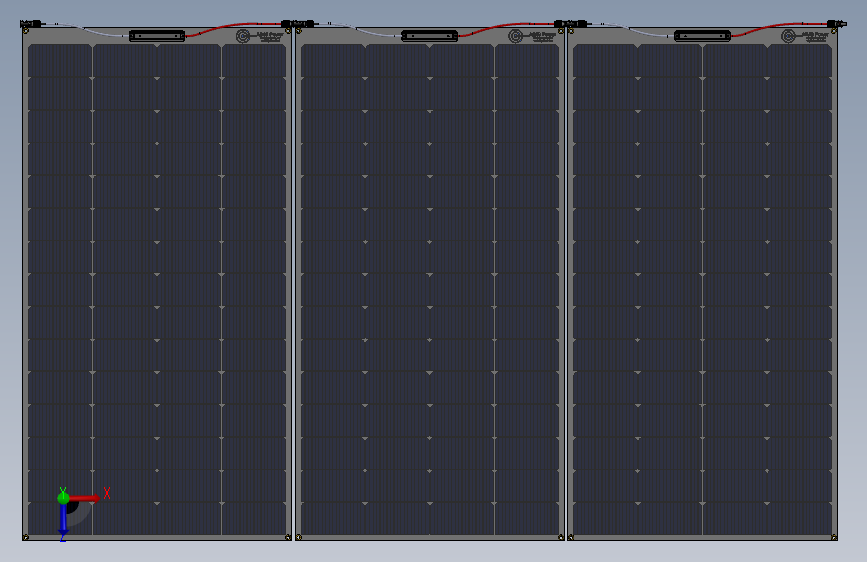Click the red X axis arrow of the triad
Screen dimensions: 867x562
pos(84,498)
